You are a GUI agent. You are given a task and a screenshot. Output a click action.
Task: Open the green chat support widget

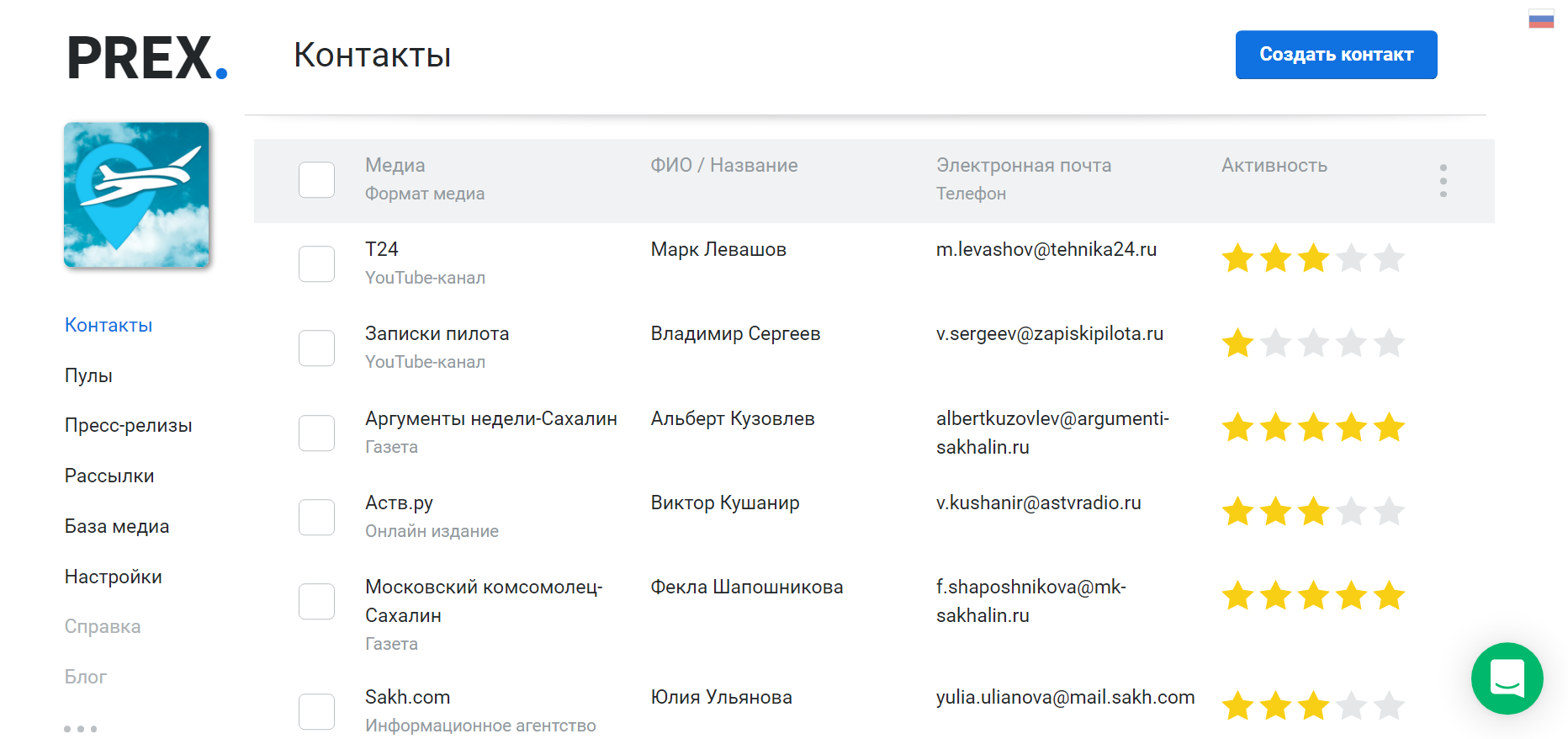click(x=1507, y=678)
